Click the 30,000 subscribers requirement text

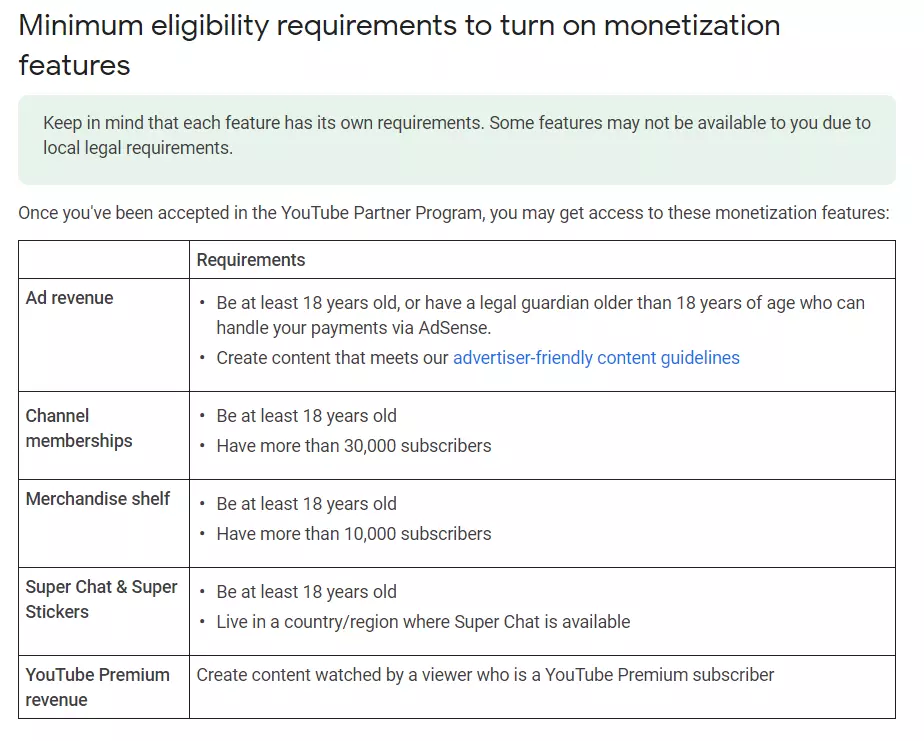[x=354, y=446]
